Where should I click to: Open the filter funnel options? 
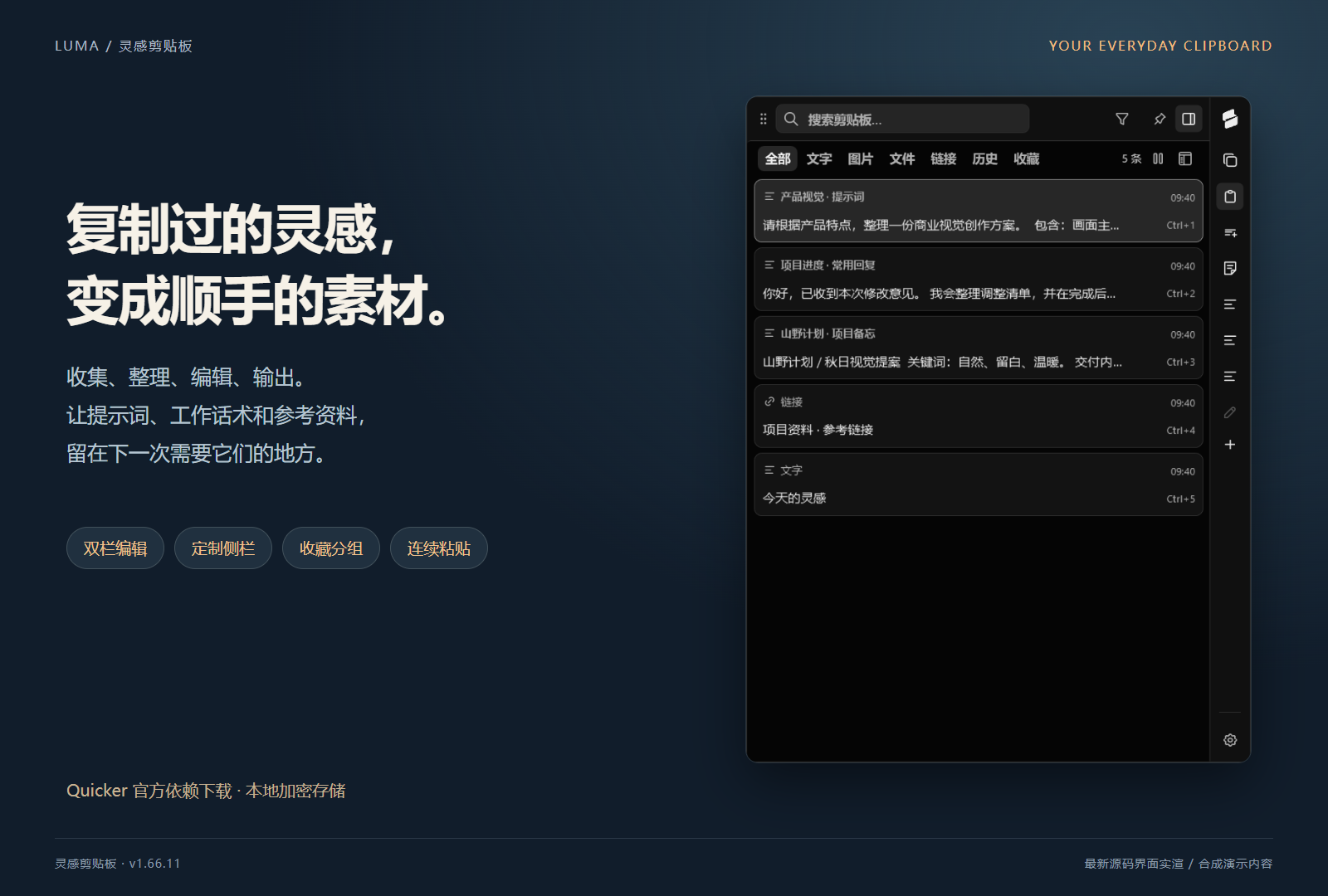(1122, 119)
